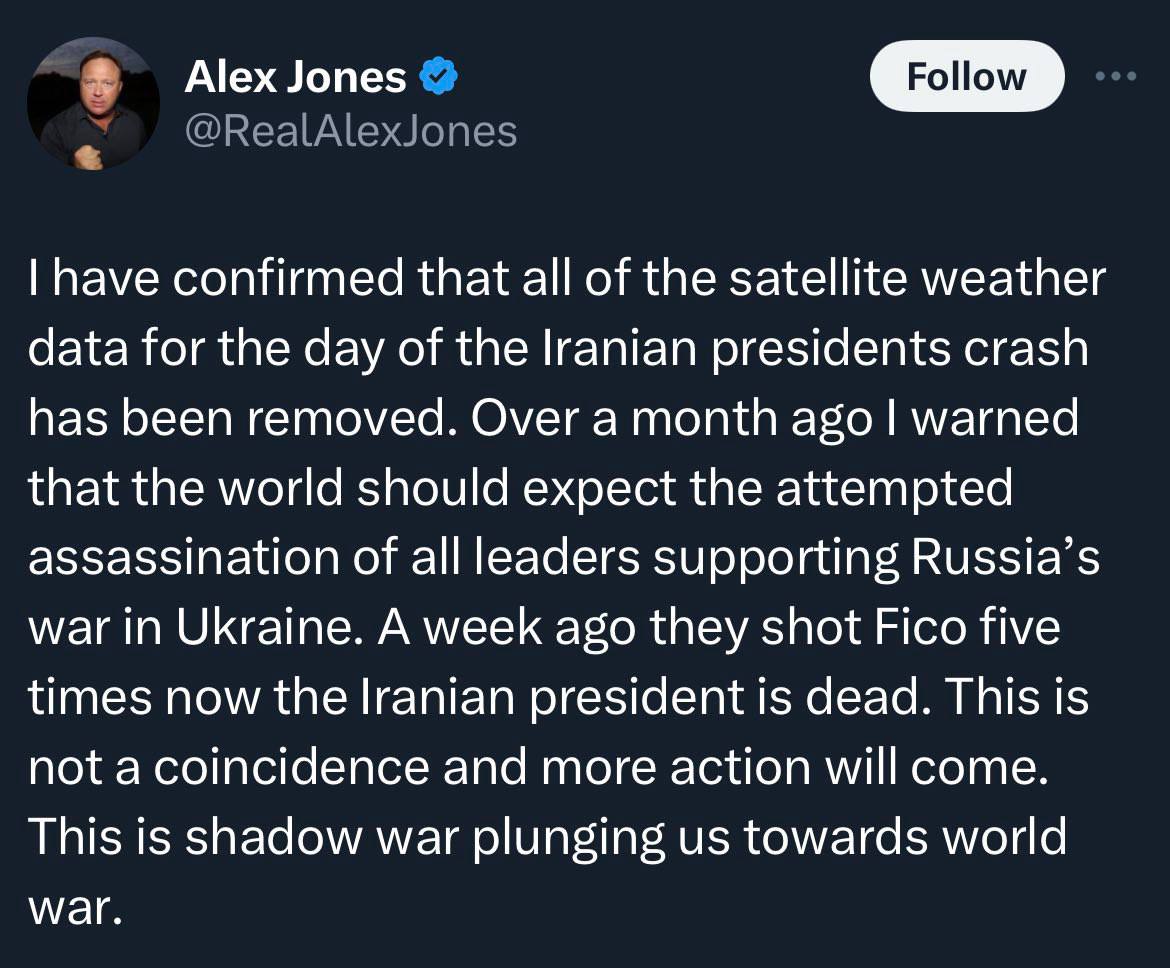Click the blue verified badge
This screenshot has height=968, width=1170.
click(x=438, y=77)
